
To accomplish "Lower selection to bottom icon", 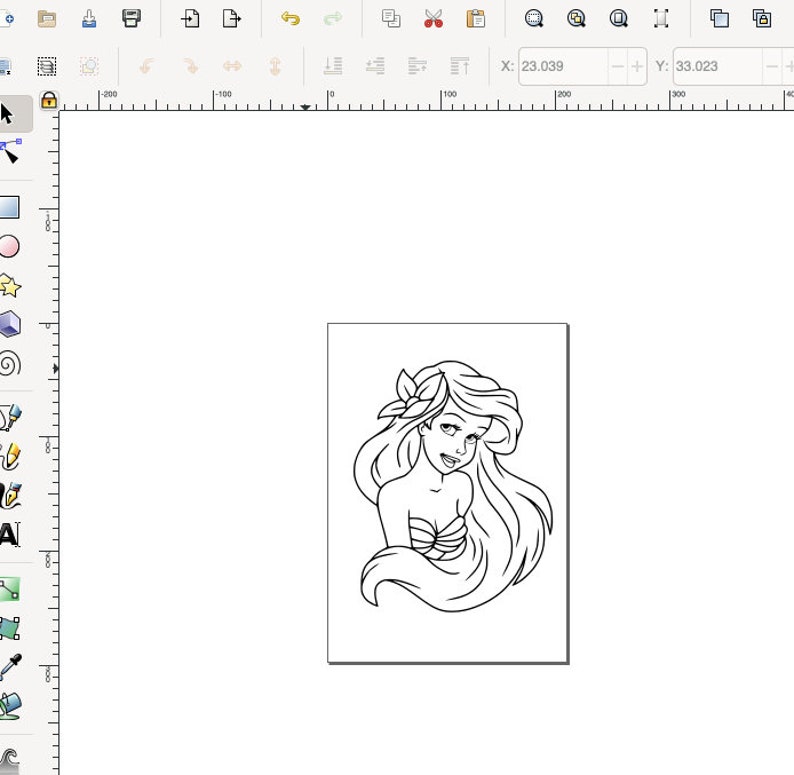I will [333, 66].
